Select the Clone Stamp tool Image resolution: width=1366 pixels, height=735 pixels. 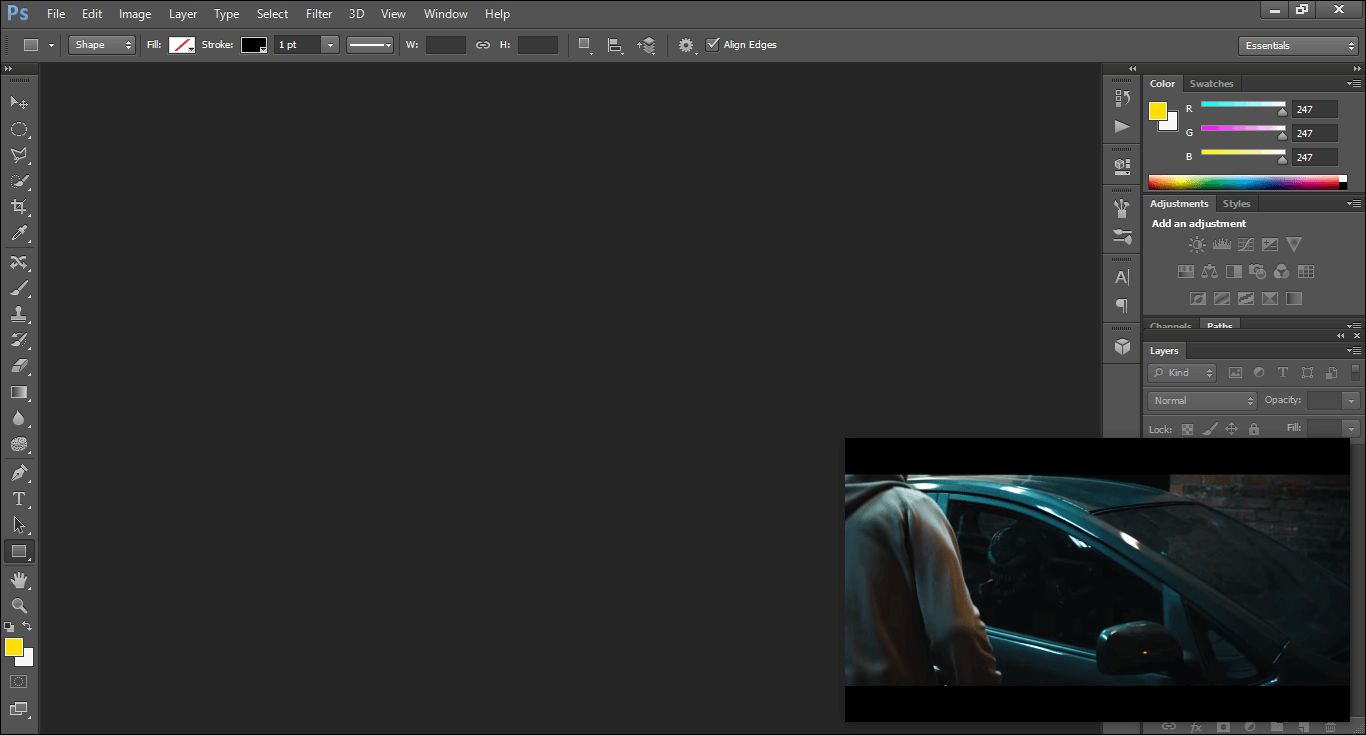click(19, 314)
